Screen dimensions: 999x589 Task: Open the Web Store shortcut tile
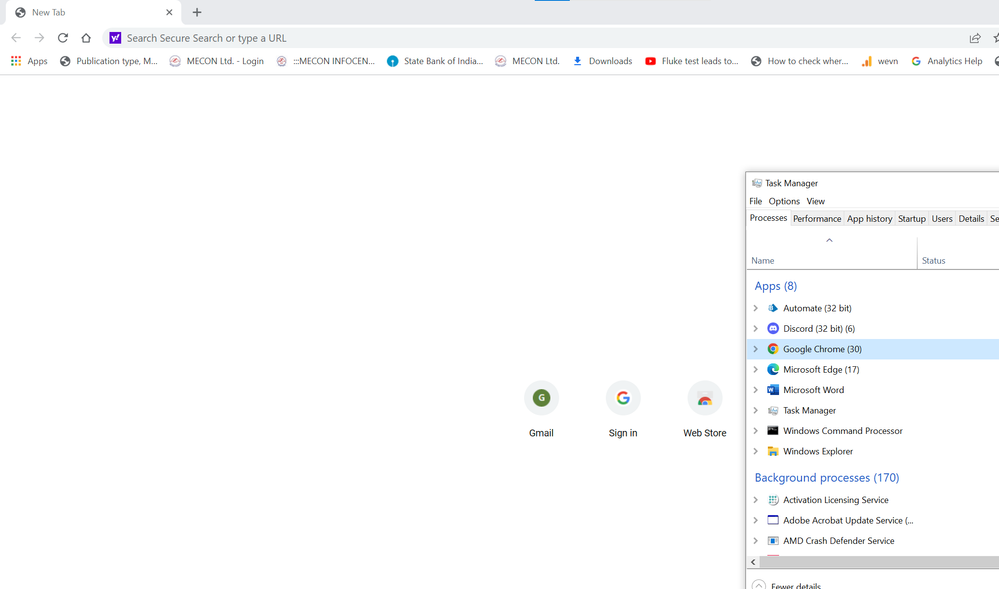[705, 410]
